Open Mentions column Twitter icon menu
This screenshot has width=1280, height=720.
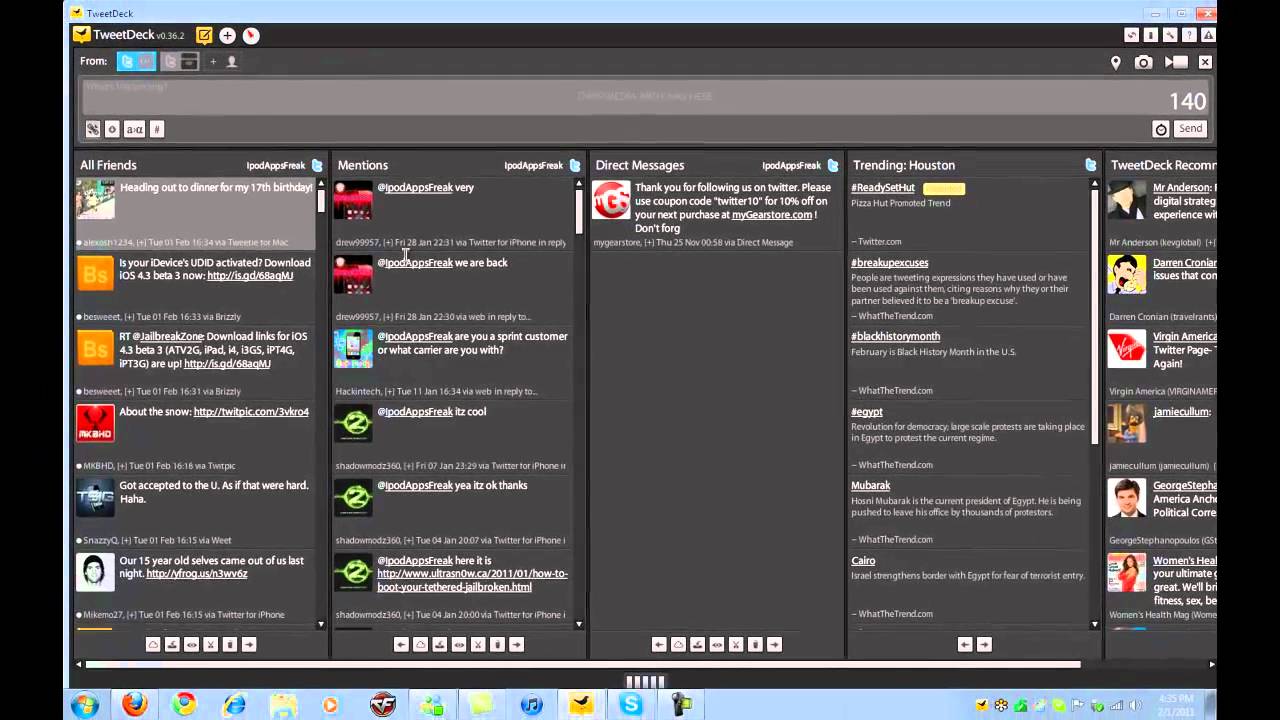[575, 165]
